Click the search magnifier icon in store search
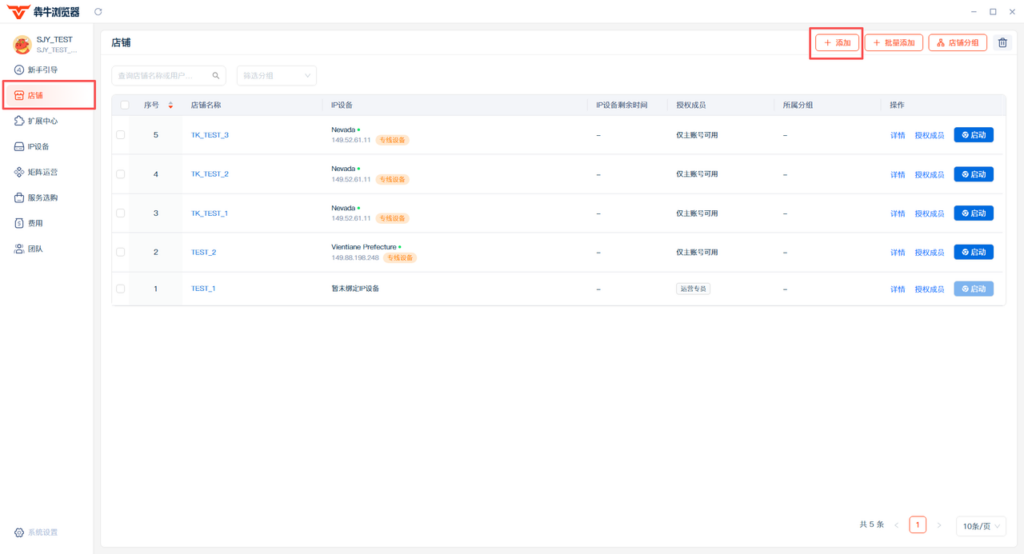 (216, 76)
